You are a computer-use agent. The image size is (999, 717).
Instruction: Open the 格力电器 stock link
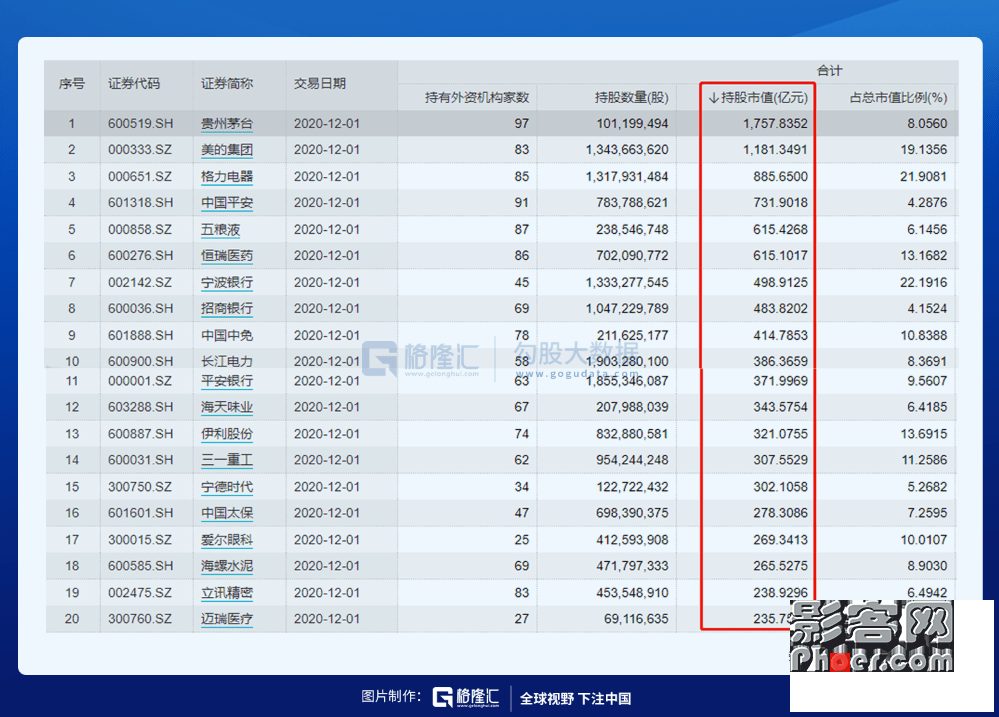coord(227,177)
